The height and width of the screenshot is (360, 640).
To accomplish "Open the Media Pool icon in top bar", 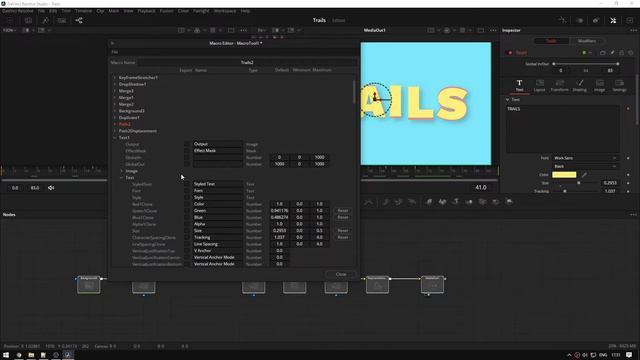I will coord(28,20).
